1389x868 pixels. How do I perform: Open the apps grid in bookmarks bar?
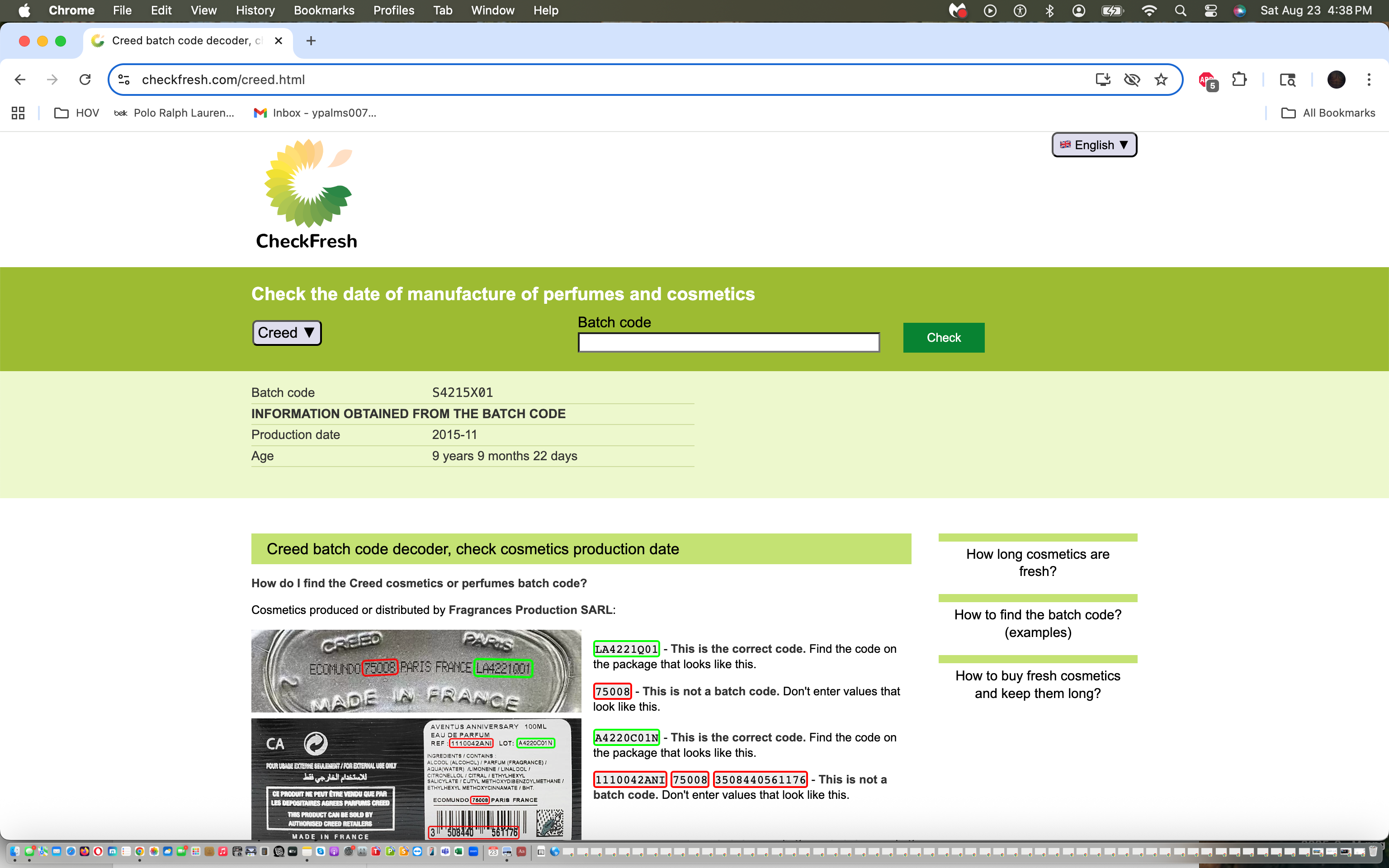click(x=18, y=113)
